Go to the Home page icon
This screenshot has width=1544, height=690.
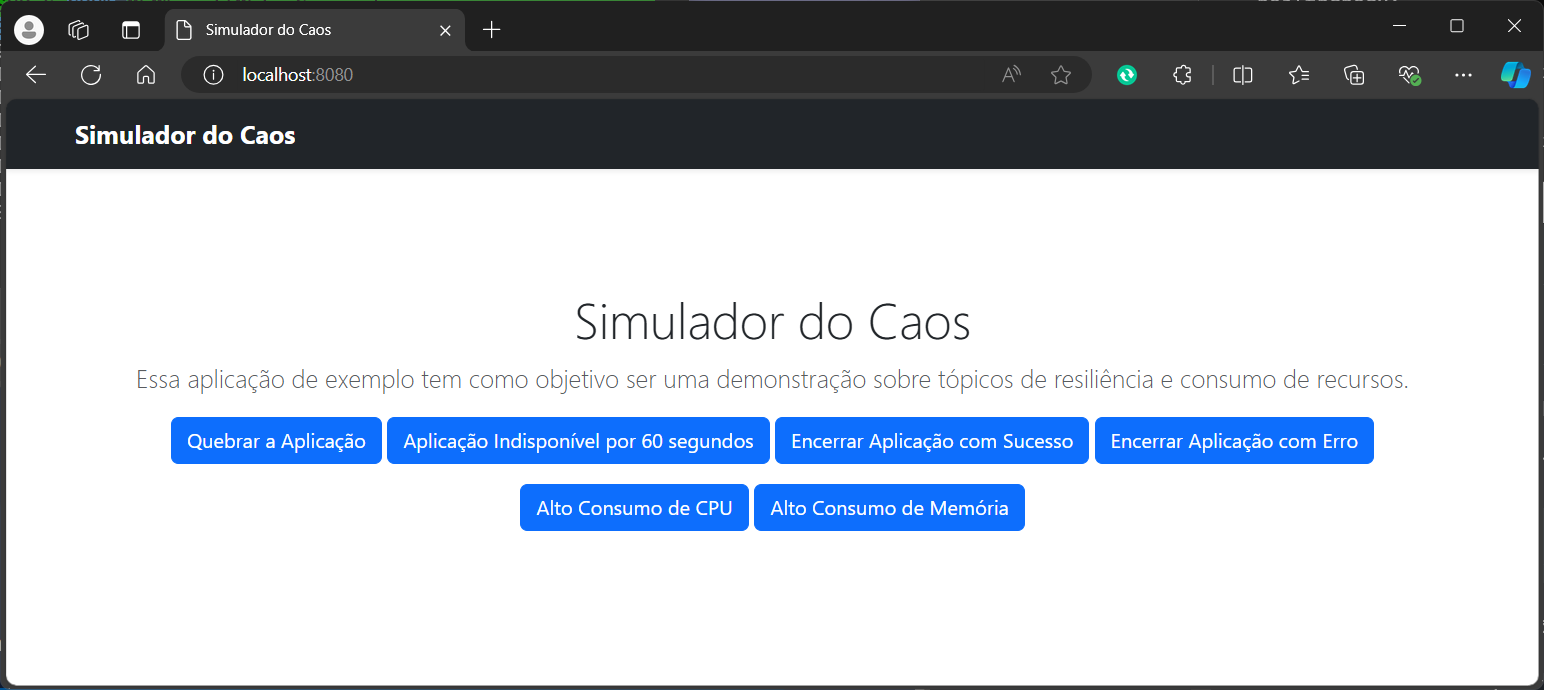click(x=146, y=75)
